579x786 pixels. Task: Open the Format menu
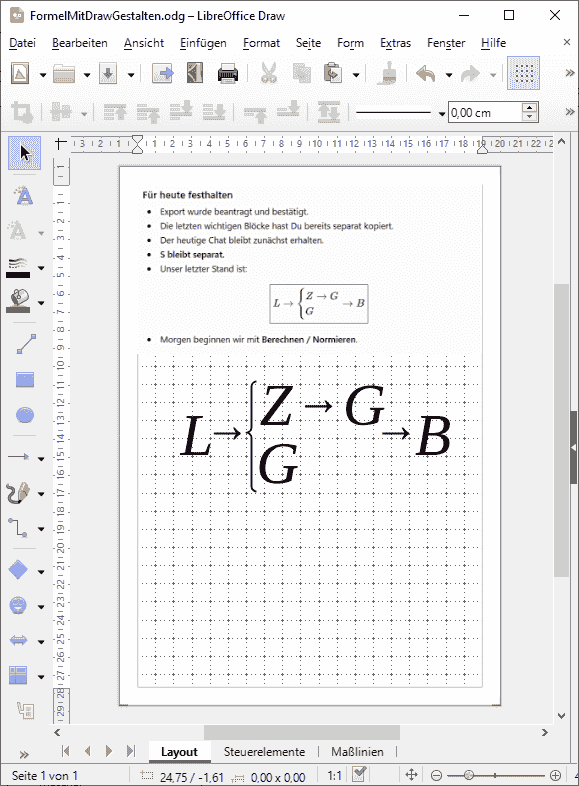pyautogui.click(x=261, y=43)
